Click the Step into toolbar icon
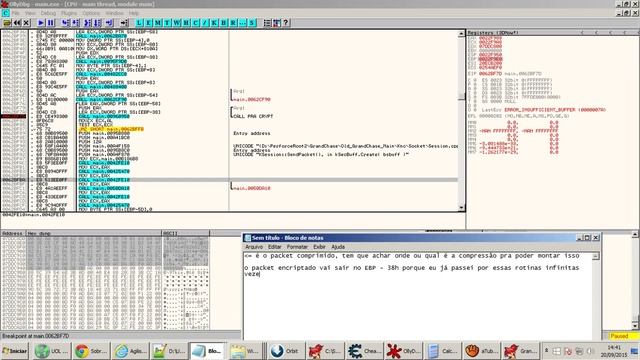640x360 pixels. coord(65,23)
